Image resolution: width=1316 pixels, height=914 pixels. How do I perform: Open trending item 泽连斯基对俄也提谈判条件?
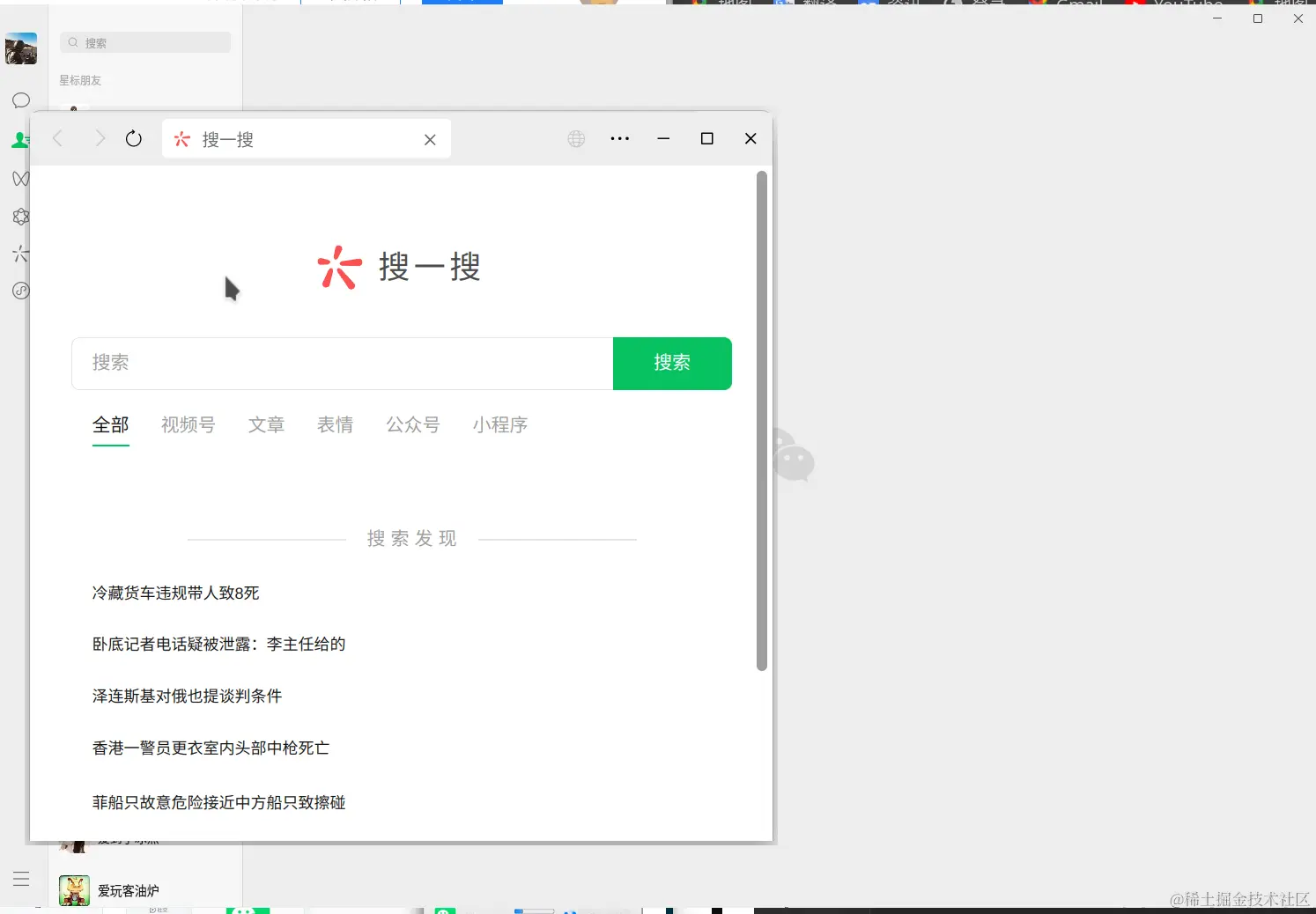coord(188,697)
